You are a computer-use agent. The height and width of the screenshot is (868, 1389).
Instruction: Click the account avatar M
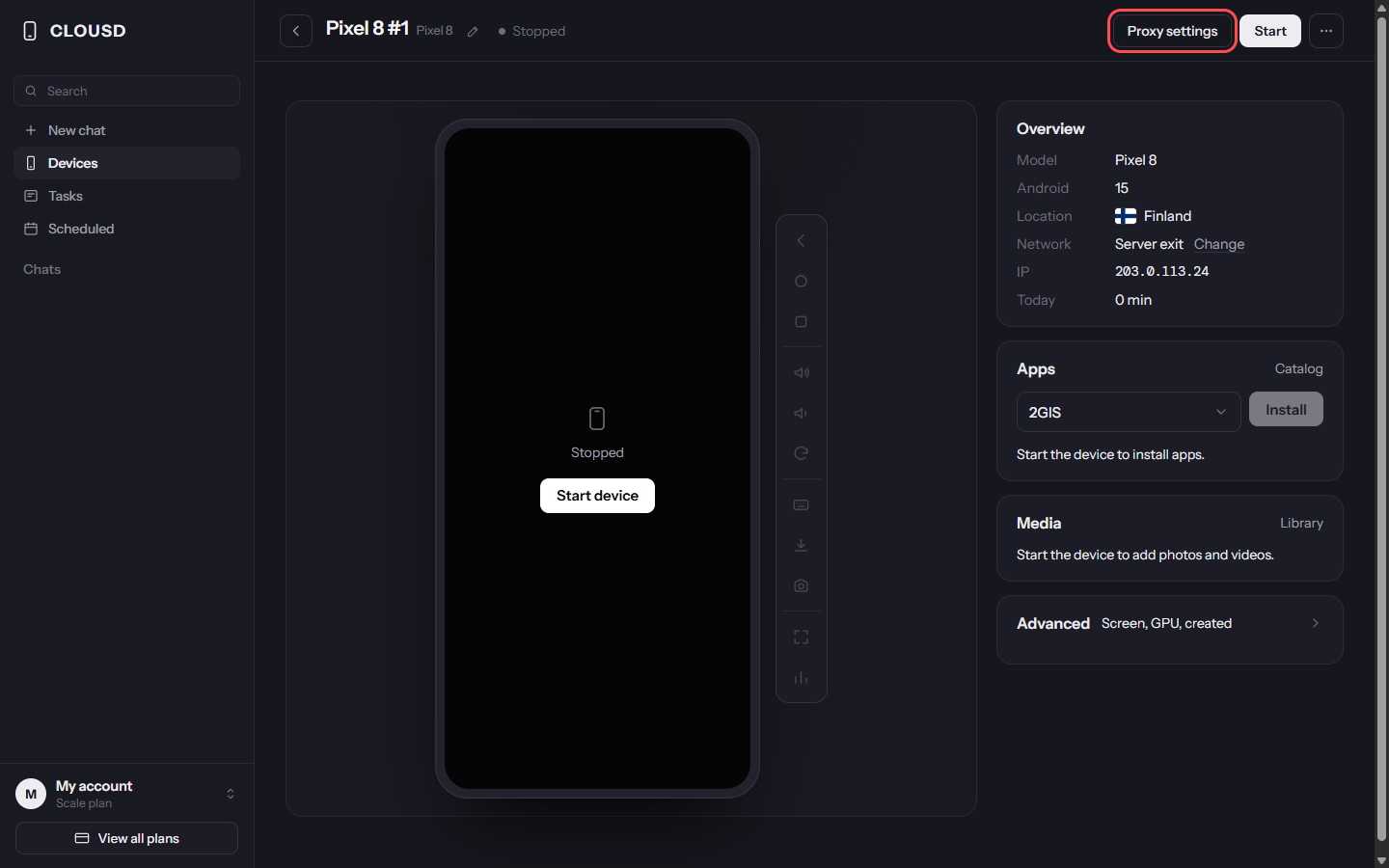point(31,794)
